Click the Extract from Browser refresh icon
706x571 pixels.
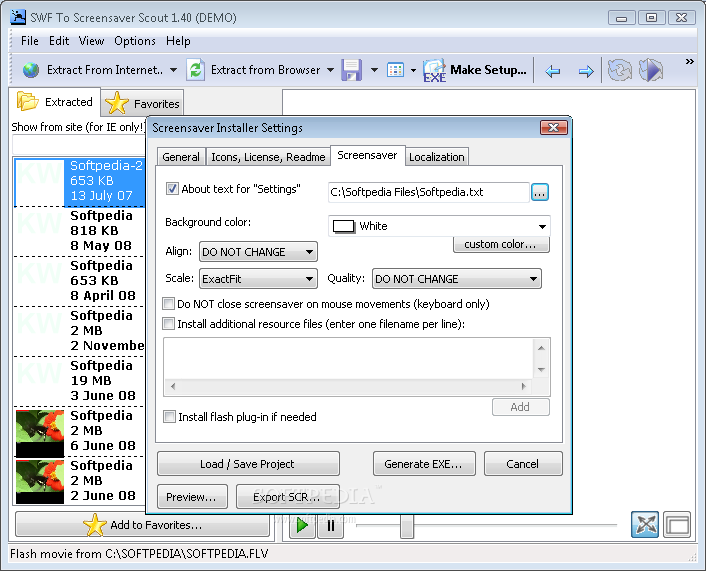coord(196,70)
